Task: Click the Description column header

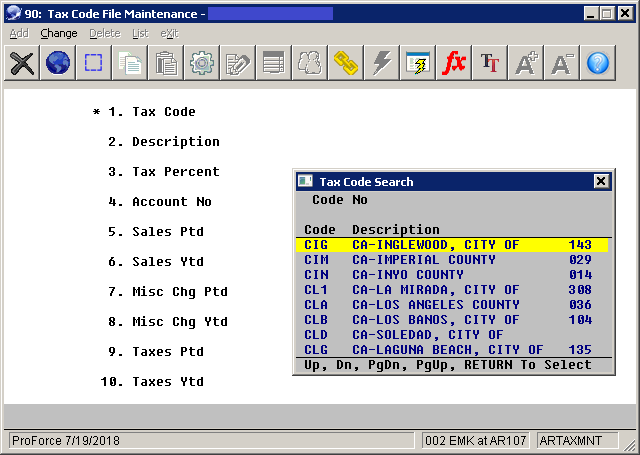Action: click(396, 230)
